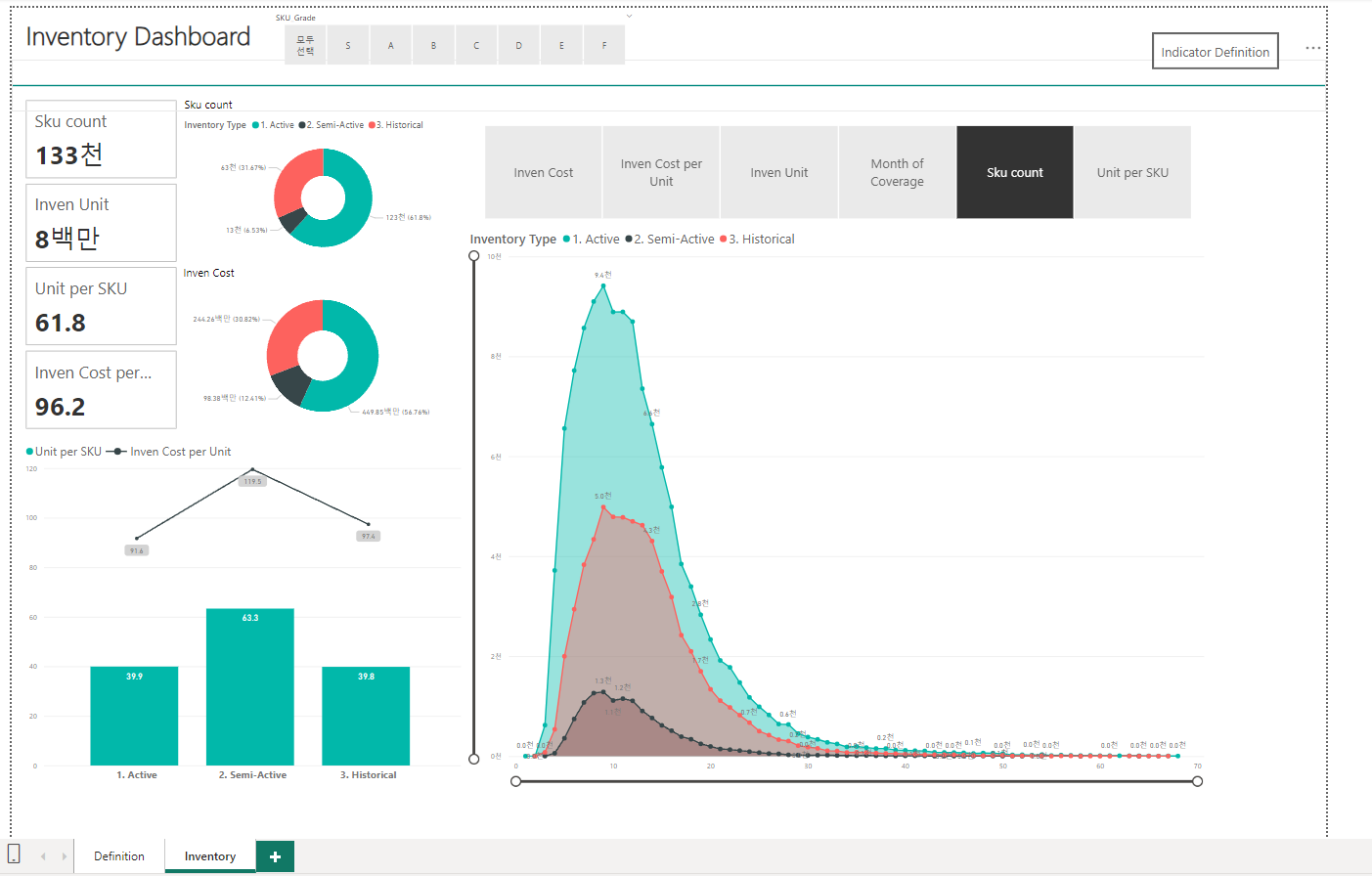Screen dimensions: 1372x876
Task: Click 'Inven Cost per Unit' in the combo chart legend
Action: 181,452
